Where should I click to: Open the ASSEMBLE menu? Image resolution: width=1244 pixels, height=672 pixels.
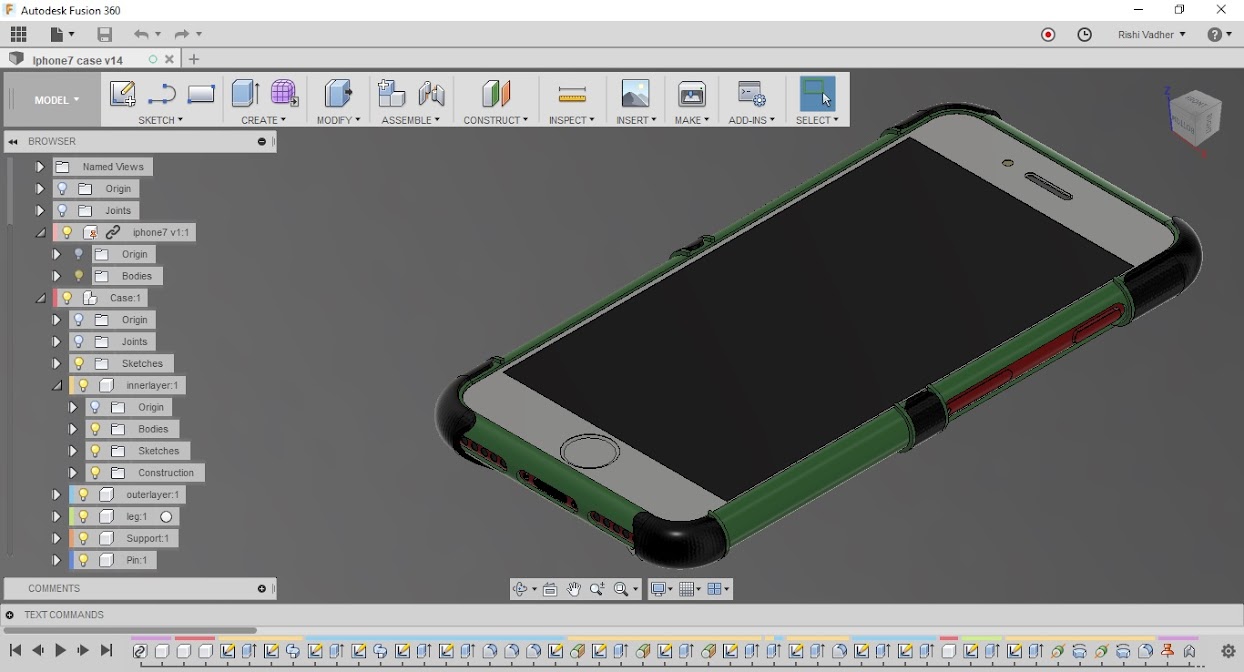(411, 120)
